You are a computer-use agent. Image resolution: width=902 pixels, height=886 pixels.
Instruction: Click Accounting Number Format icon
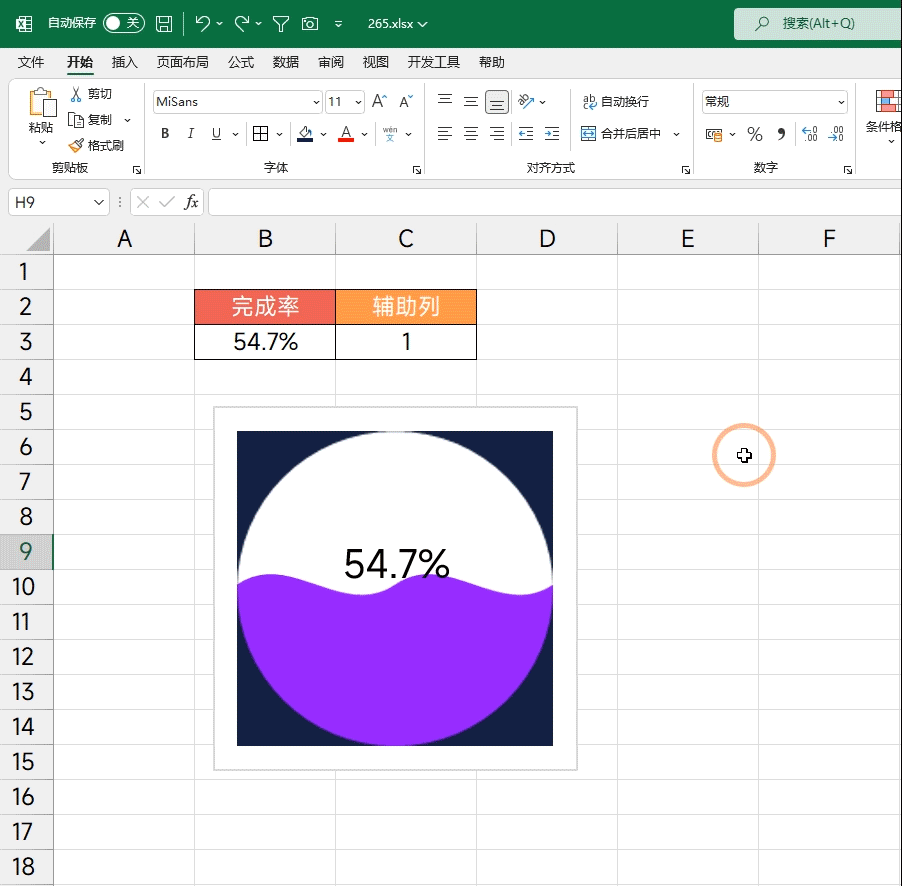pyautogui.click(x=714, y=134)
